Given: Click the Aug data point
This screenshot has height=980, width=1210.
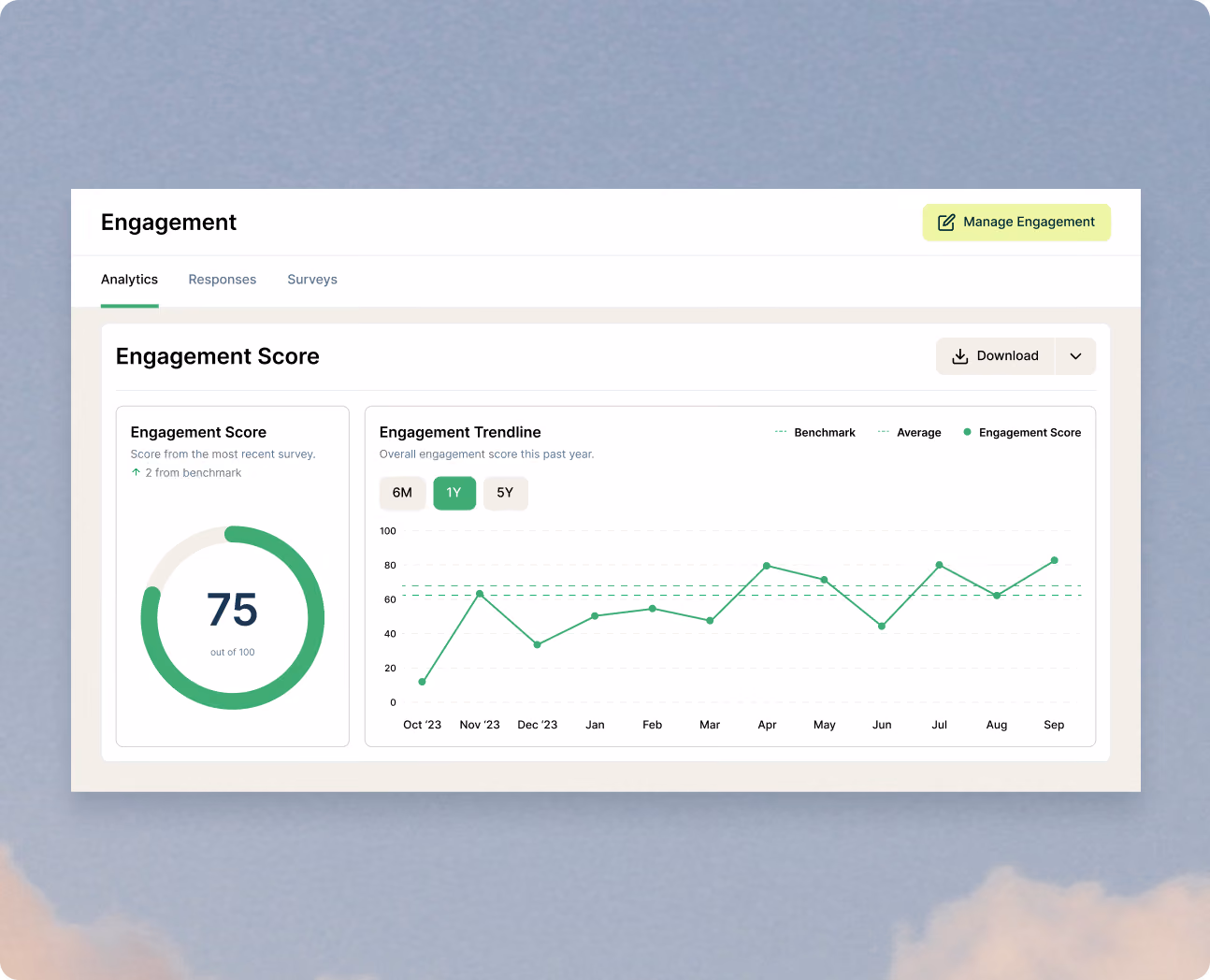Looking at the screenshot, I should pyautogui.click(x=997, y=596).
